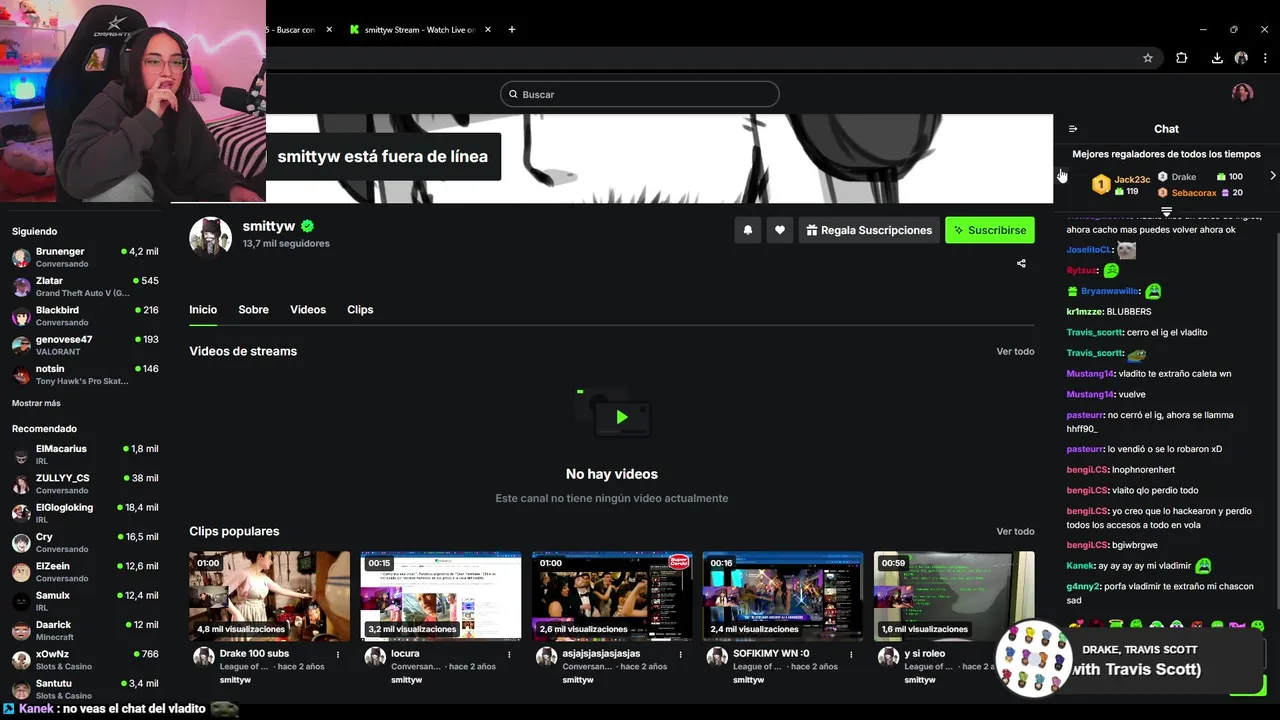
Task: Open Zlatar channel in sidebar
Action: (x=85, y=287)
